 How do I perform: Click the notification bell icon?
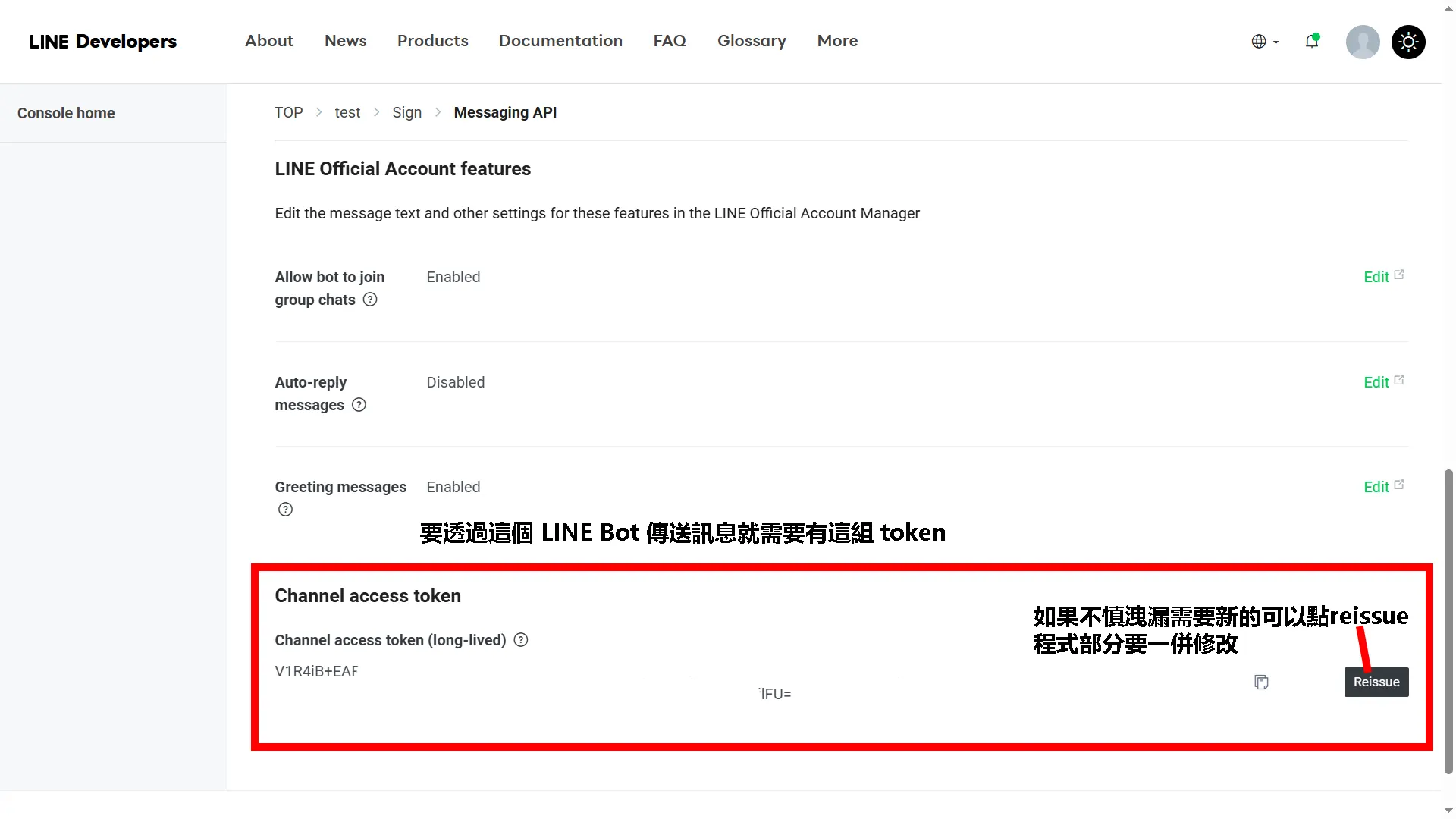point(1313,42)
